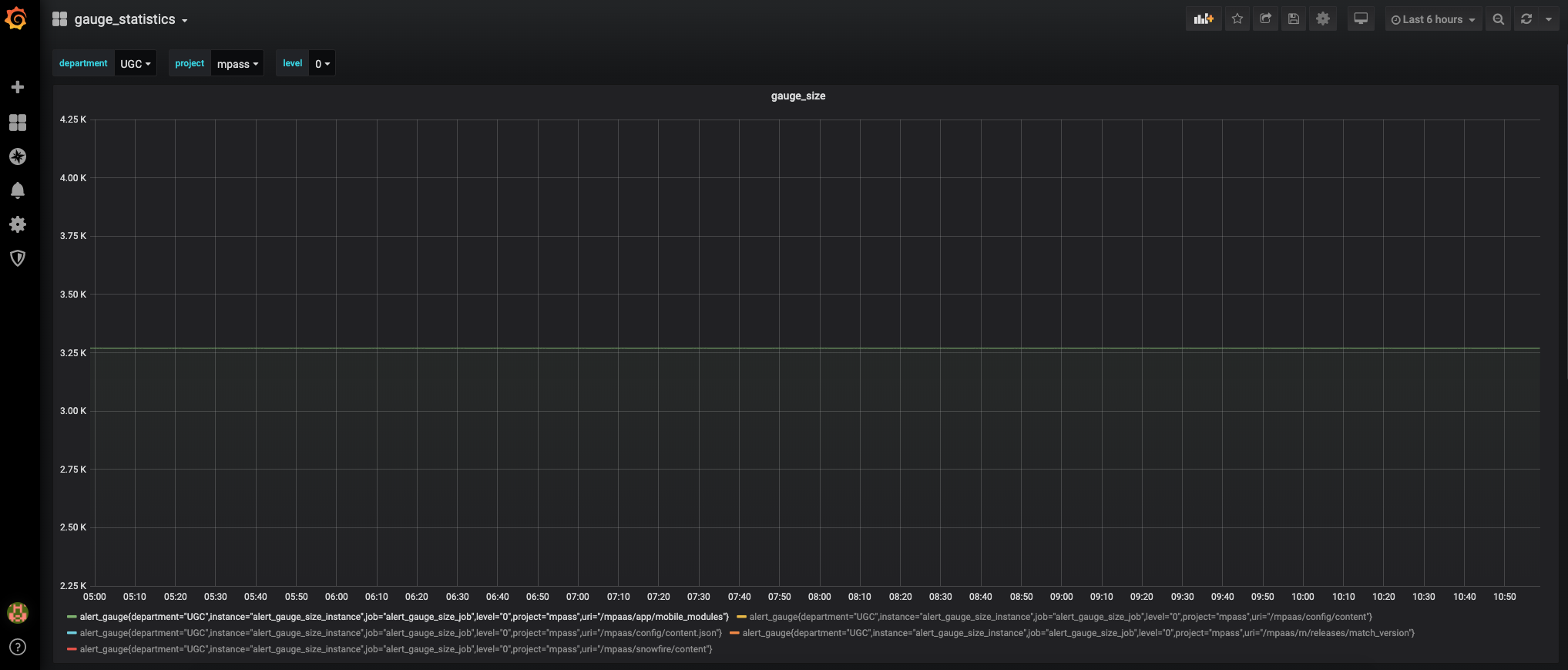Viewport: 1568px width, 670px height.
Task: Click the 08:00 x-axis label
Action: tap(820, 597)
